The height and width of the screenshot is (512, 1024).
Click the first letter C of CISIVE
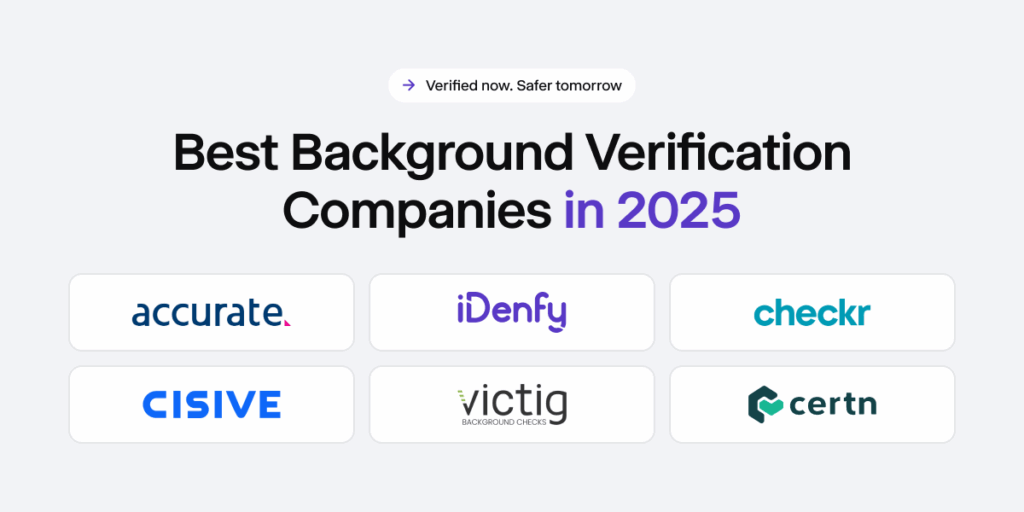pos(155,404)
